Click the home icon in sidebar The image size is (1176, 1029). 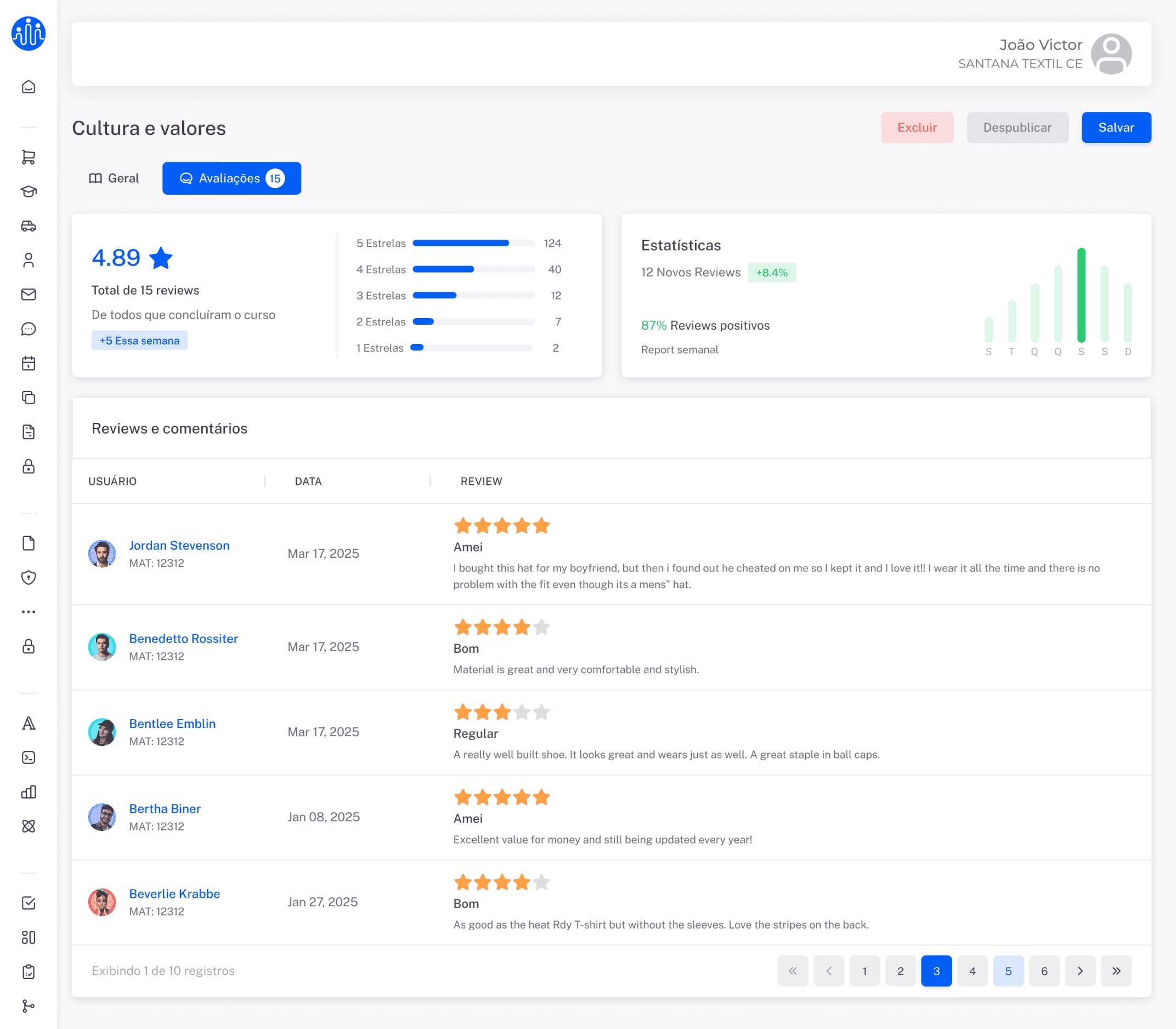tap(28, 87)
